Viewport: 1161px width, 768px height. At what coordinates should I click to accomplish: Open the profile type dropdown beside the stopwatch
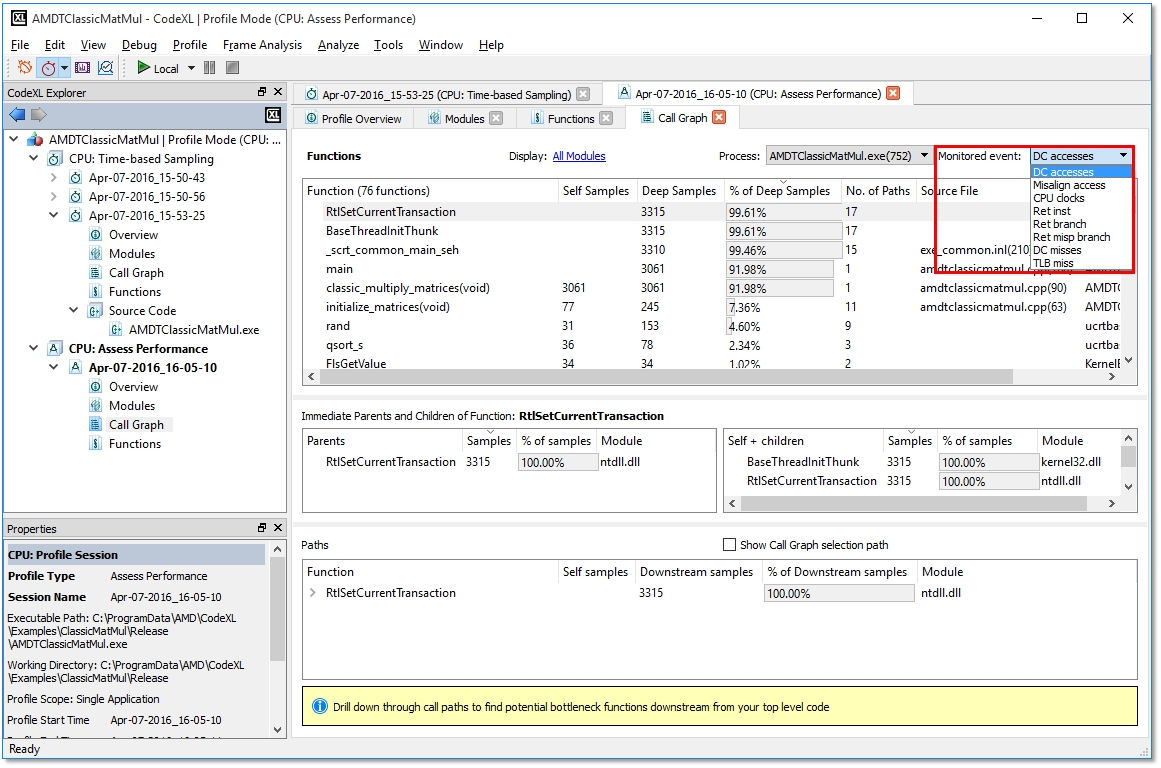(x=64, y=68)
